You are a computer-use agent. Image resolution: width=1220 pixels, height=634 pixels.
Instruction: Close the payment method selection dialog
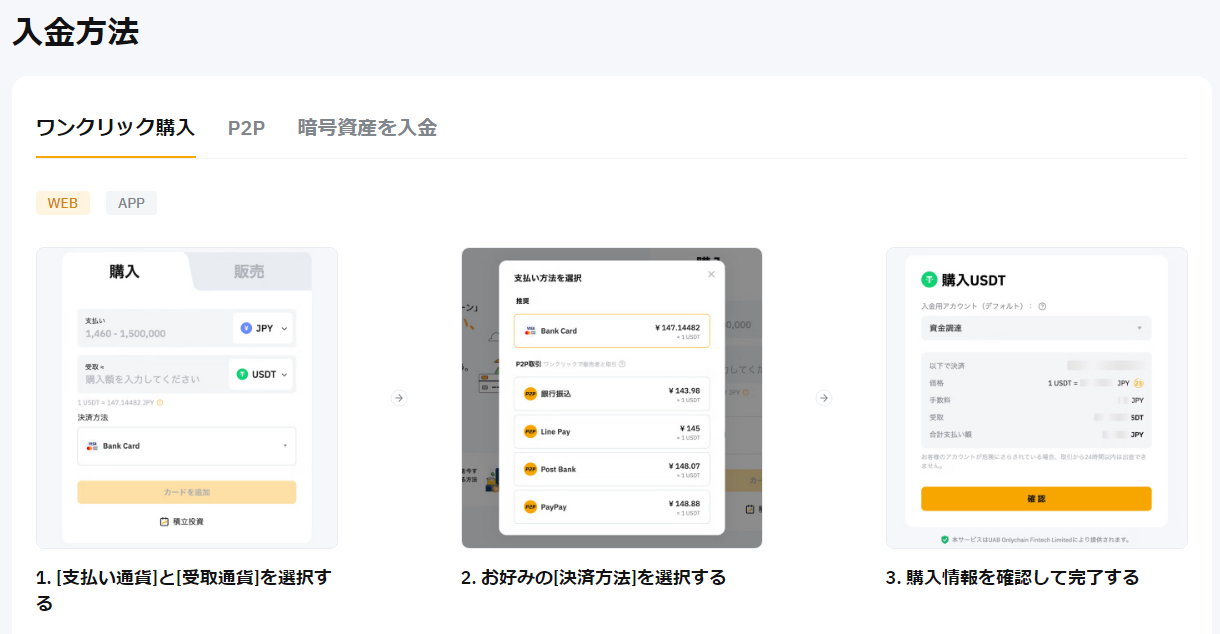(x=711, y=274)
